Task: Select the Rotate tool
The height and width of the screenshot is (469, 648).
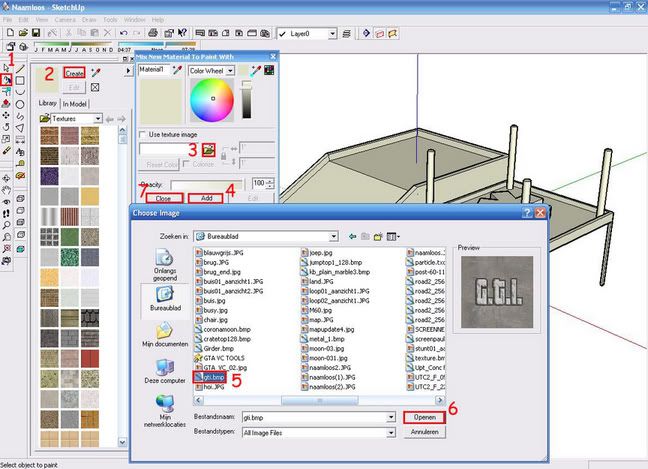Action: [x=6, y=127]
